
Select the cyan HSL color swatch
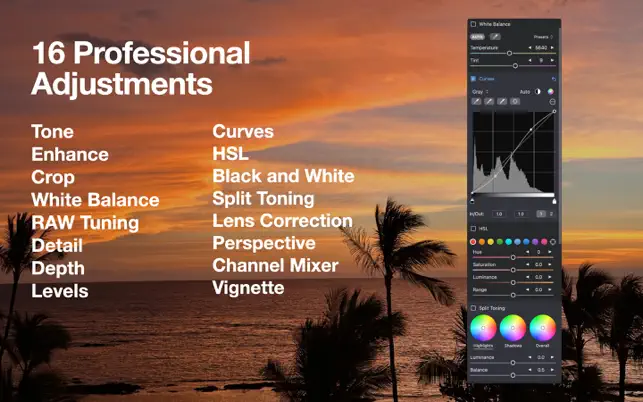coord(508,242)
